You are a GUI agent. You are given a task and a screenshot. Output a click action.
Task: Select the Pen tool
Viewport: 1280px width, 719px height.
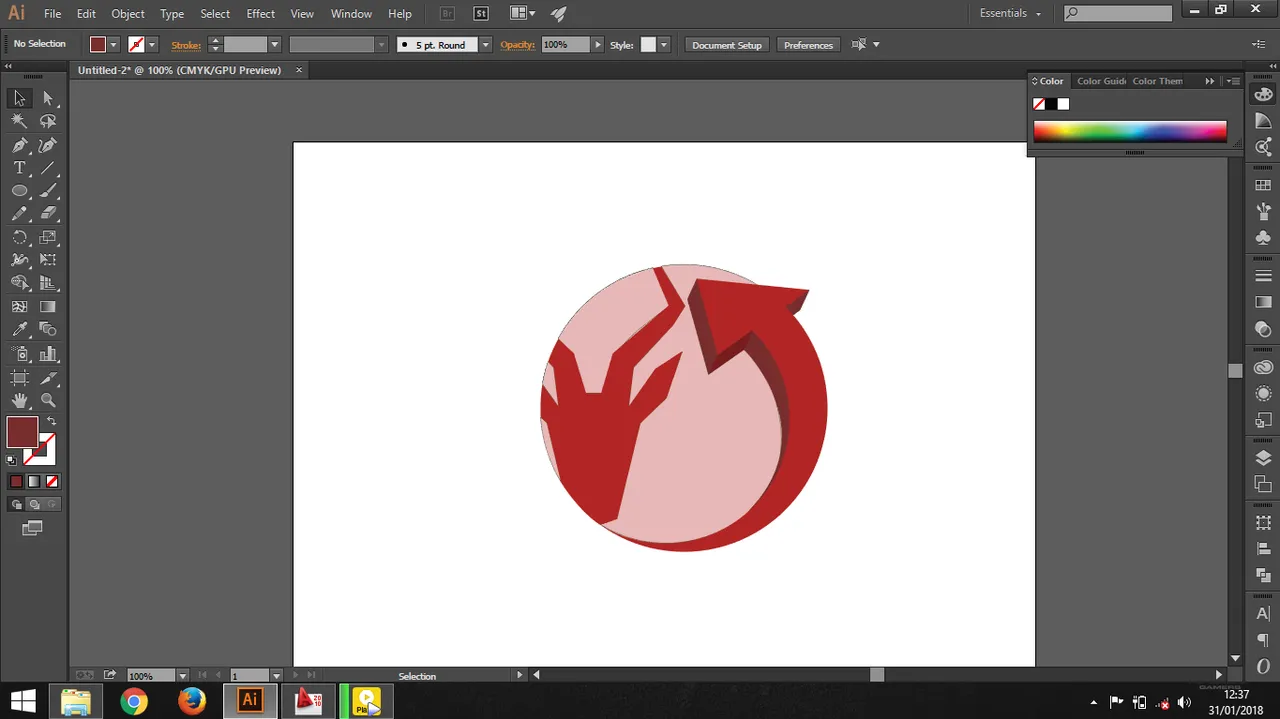19,145
